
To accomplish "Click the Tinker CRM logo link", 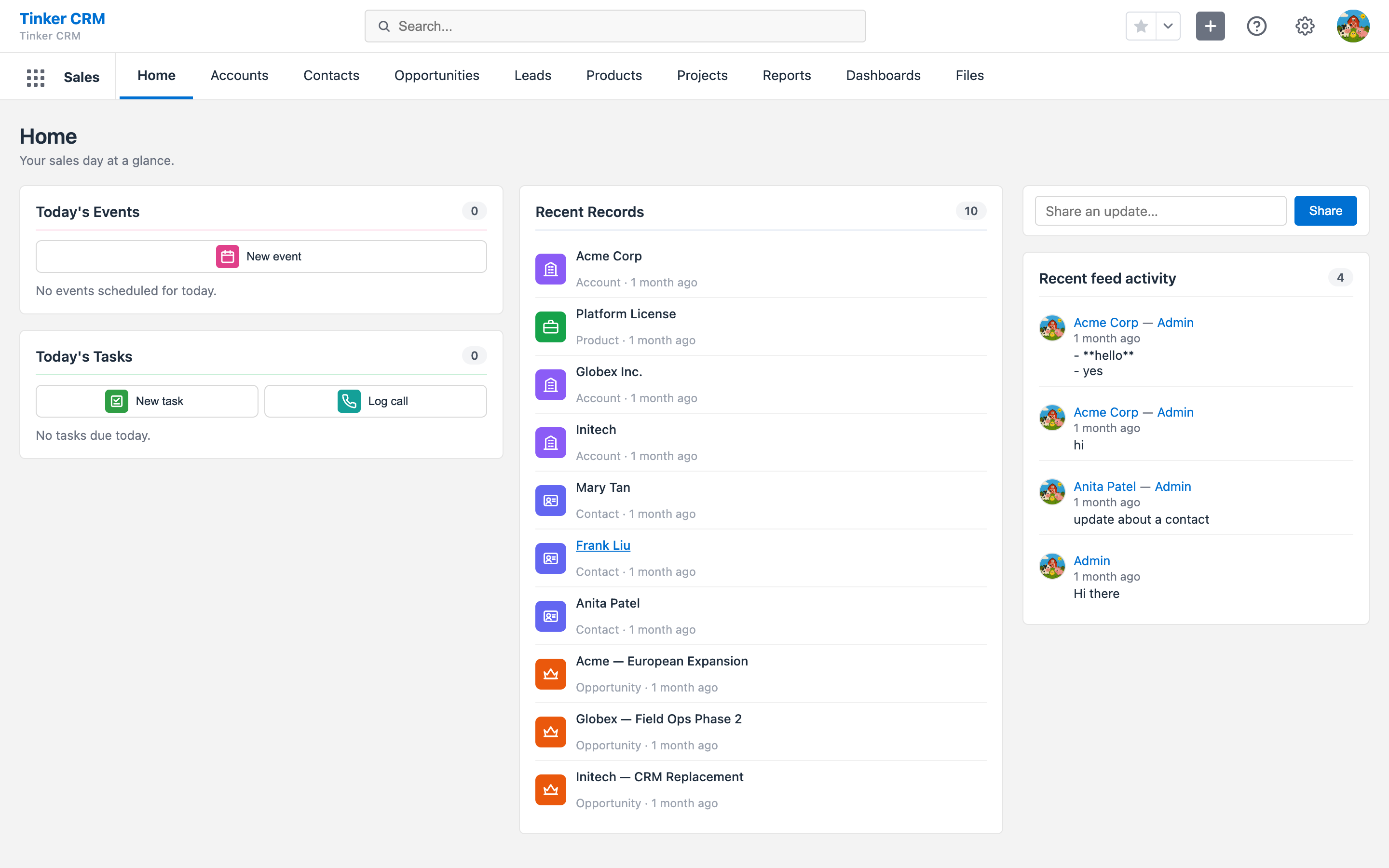I will coord(62,19).
